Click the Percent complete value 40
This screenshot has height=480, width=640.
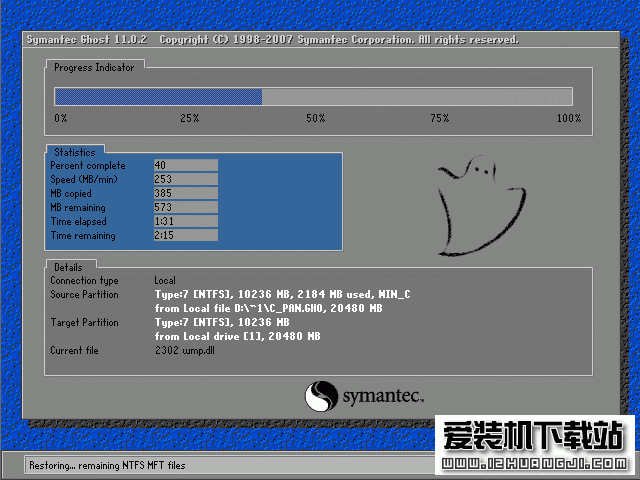point(186,165)
